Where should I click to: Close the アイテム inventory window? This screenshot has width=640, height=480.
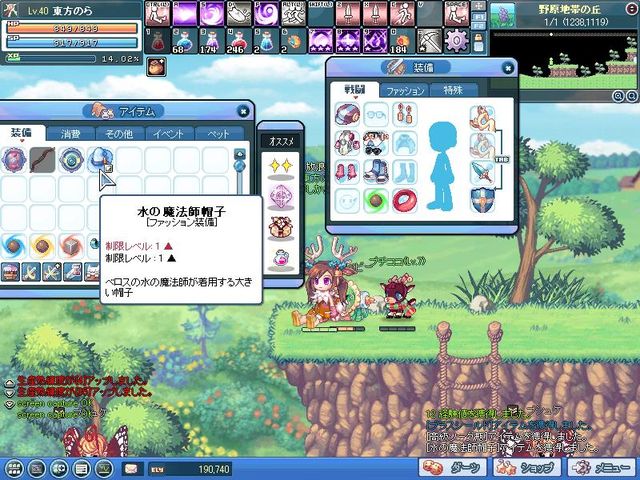point(243,111)
